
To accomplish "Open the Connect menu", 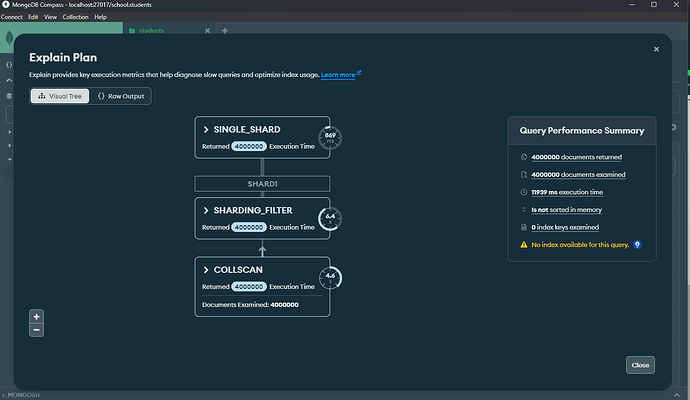I will coord(12,17).
